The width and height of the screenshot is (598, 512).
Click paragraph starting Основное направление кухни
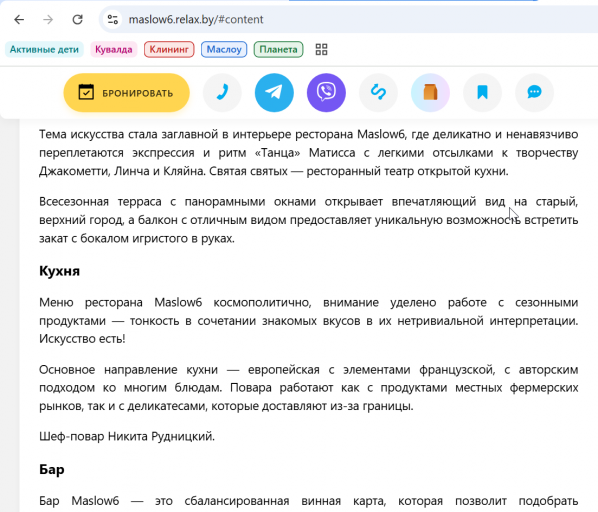pos(309,388)
